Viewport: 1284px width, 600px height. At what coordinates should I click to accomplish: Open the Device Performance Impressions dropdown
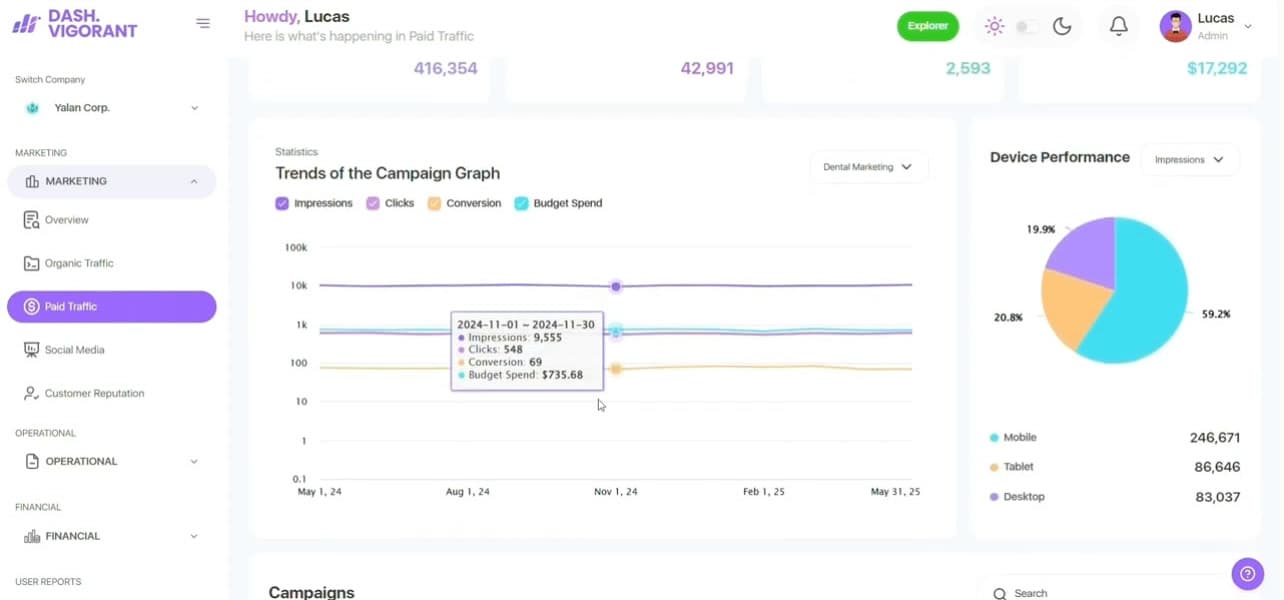pyautogui.click(x=1190, y=160)
